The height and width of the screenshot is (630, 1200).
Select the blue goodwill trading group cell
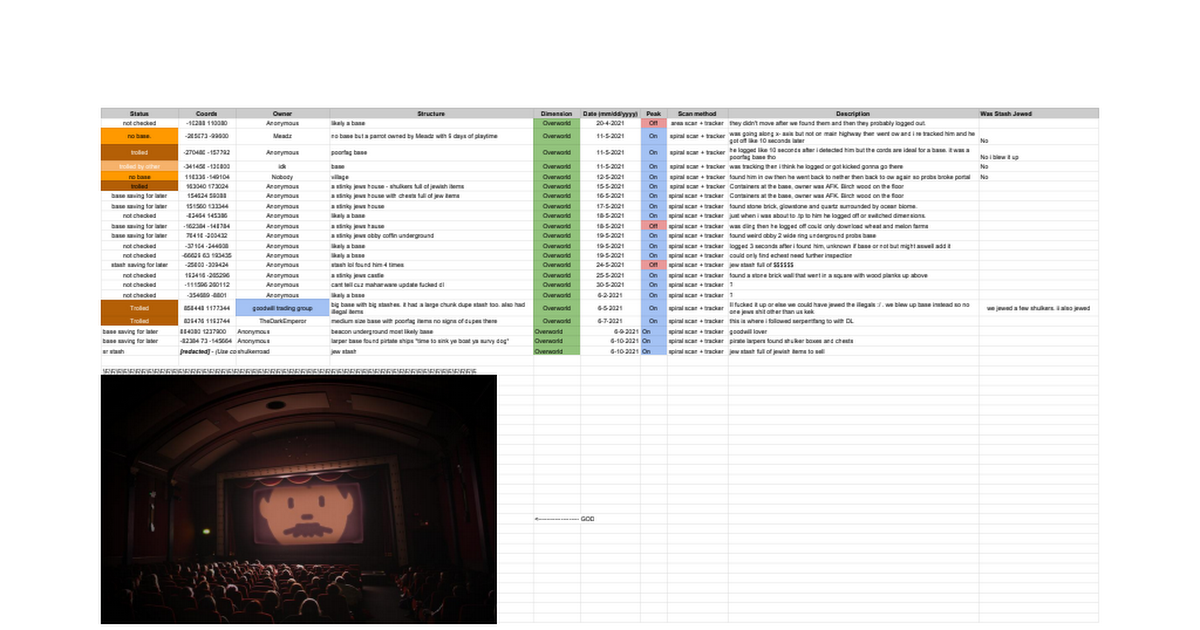(x=282, y=308)
